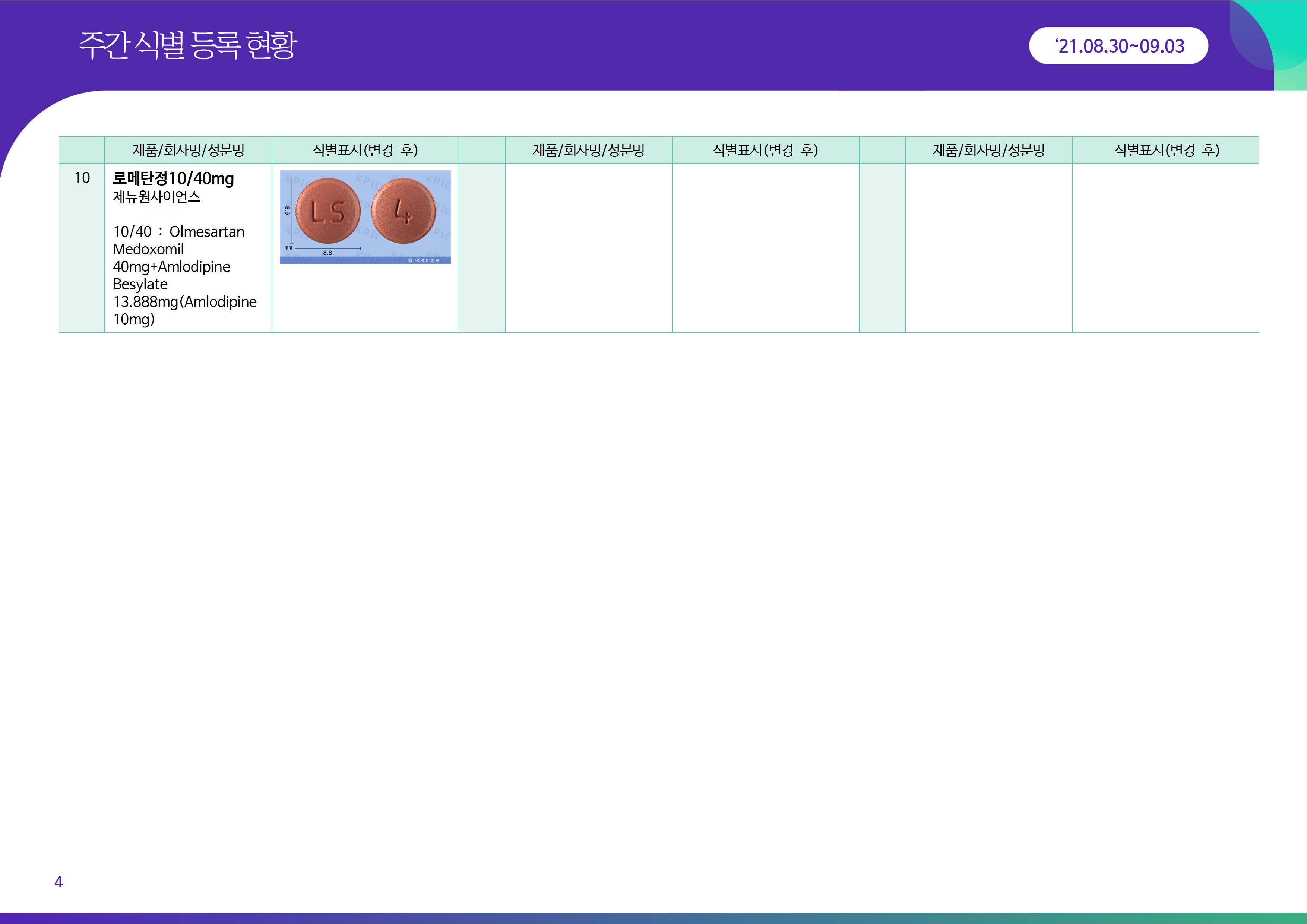This screenshot has width=1307, height=924.
Task: Click the 약학정보원 logo on pill image
Action: click(x=424, y=260)
